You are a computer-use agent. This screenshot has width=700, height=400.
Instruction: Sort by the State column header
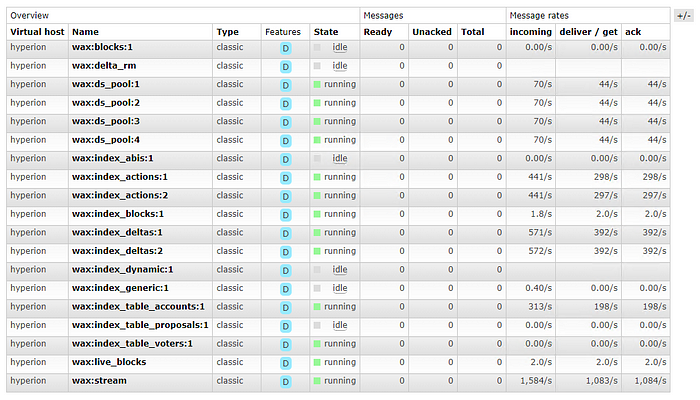coord(326,32)
